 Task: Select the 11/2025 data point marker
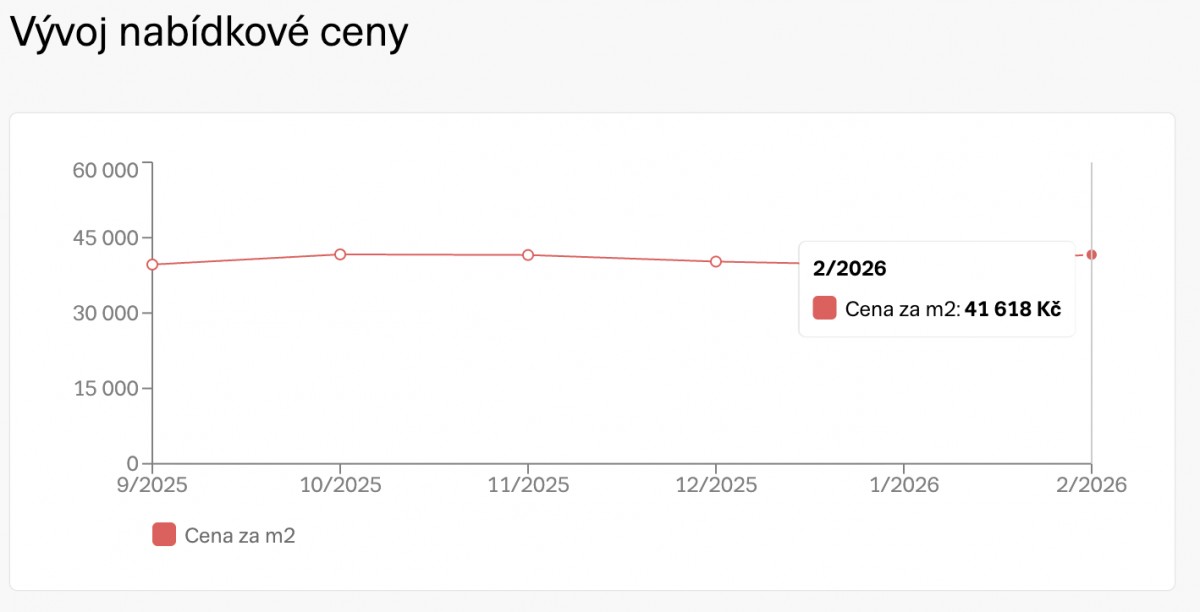528,255
